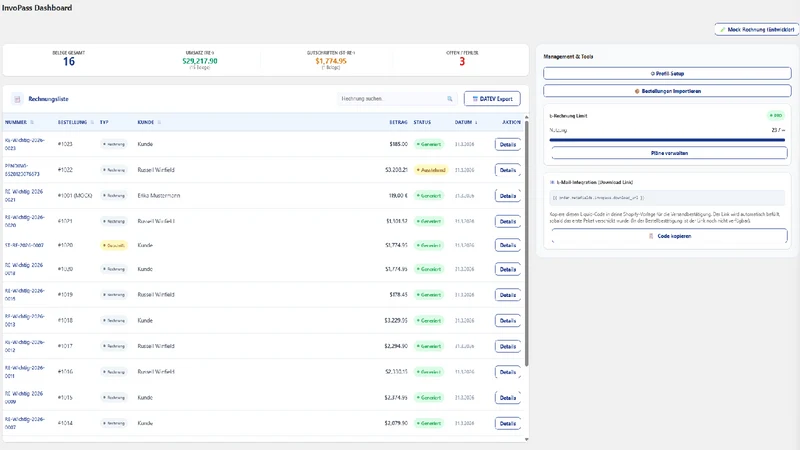Click the icon in Bestellungen importieren
This screenshot has width=800, height=450.
637,91
